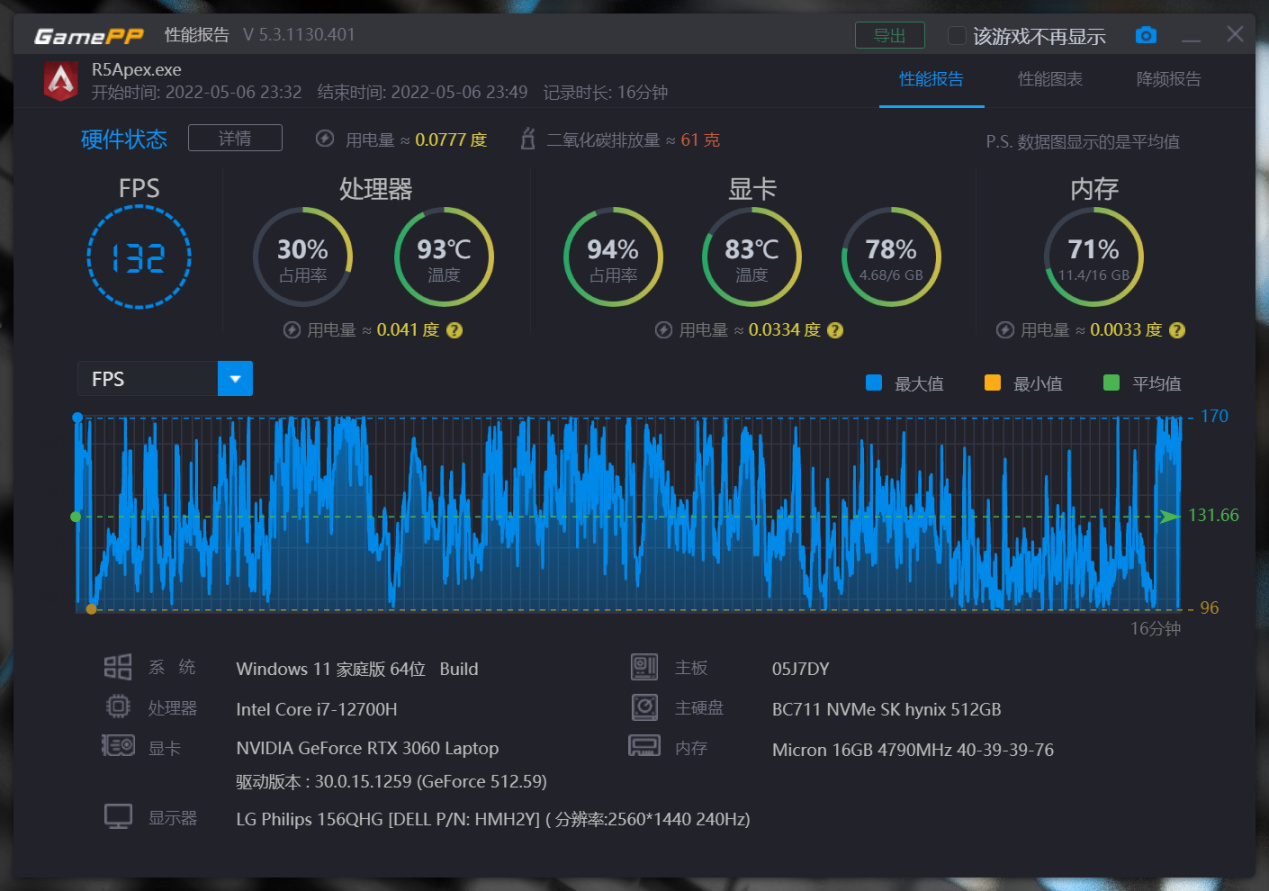Click the GPU icon beside NVIDIA GeForce RTX 3060

[118, 745]
